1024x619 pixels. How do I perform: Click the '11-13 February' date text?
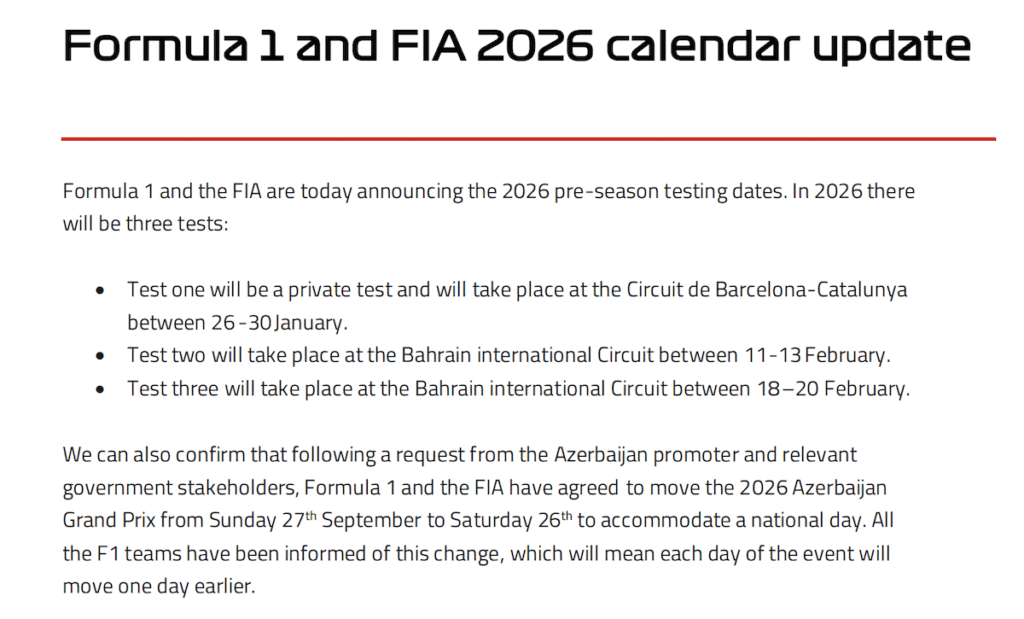point(816,355)
